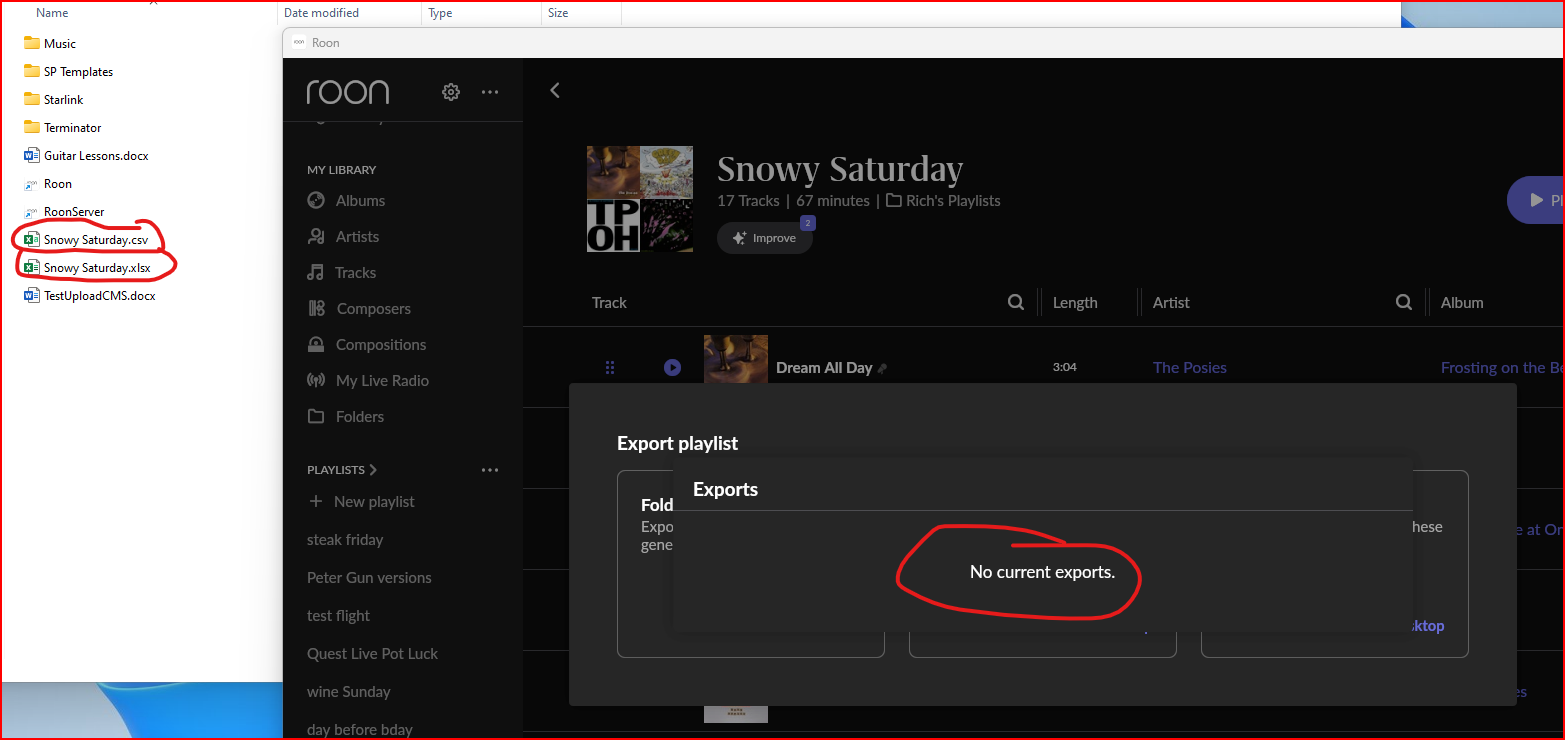
Task: Sort by Track column header
Action: click(609, 302)
